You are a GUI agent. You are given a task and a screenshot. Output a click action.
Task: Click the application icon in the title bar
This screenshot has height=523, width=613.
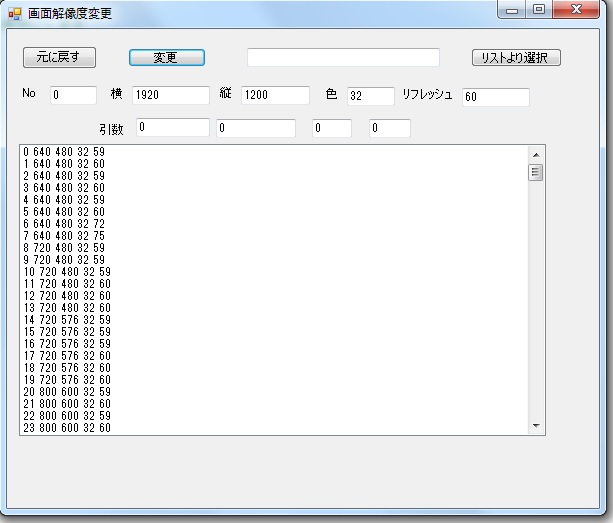point(14,14)
